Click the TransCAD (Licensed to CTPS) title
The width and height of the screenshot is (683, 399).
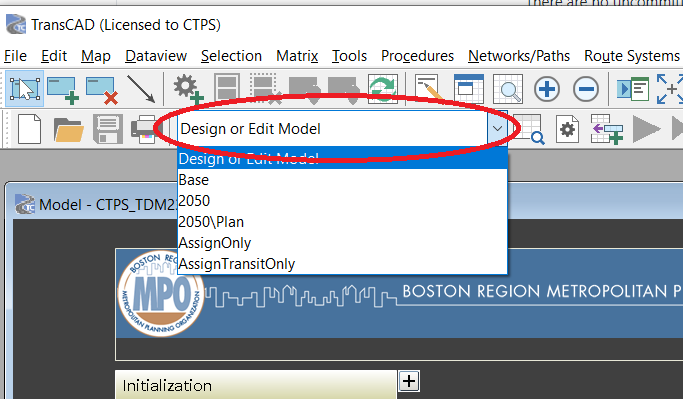126,25
